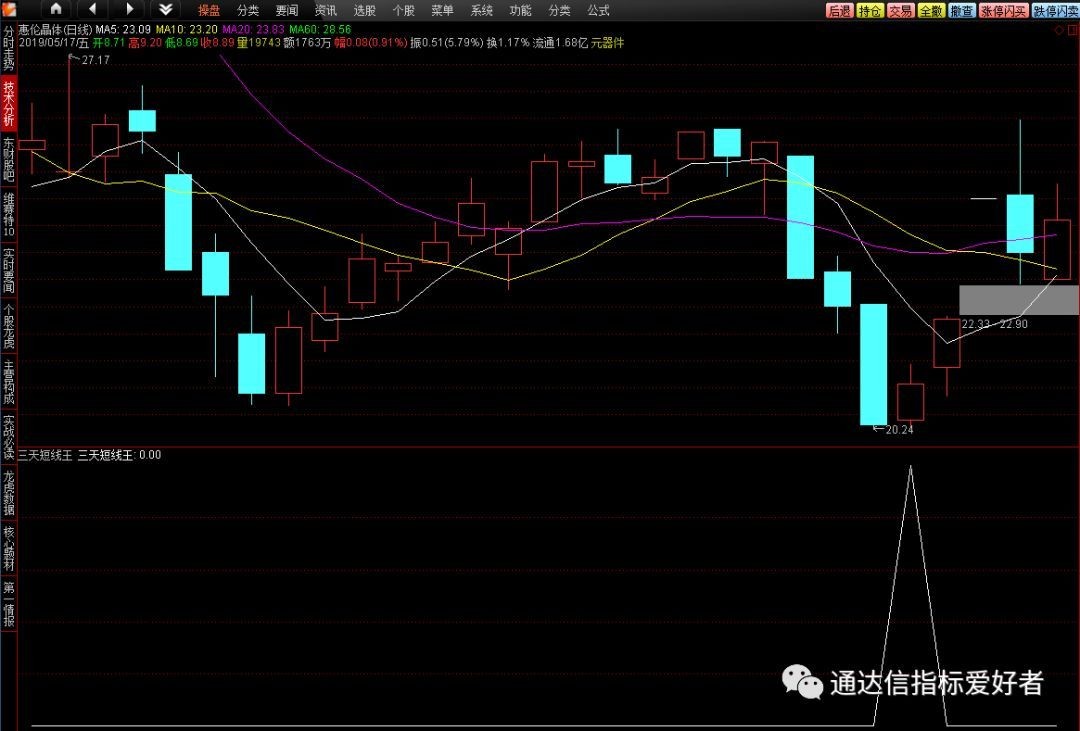This screenshot has height=731, width=1080.
Task: Open the 功能 menu
Action: click(520, 10)
